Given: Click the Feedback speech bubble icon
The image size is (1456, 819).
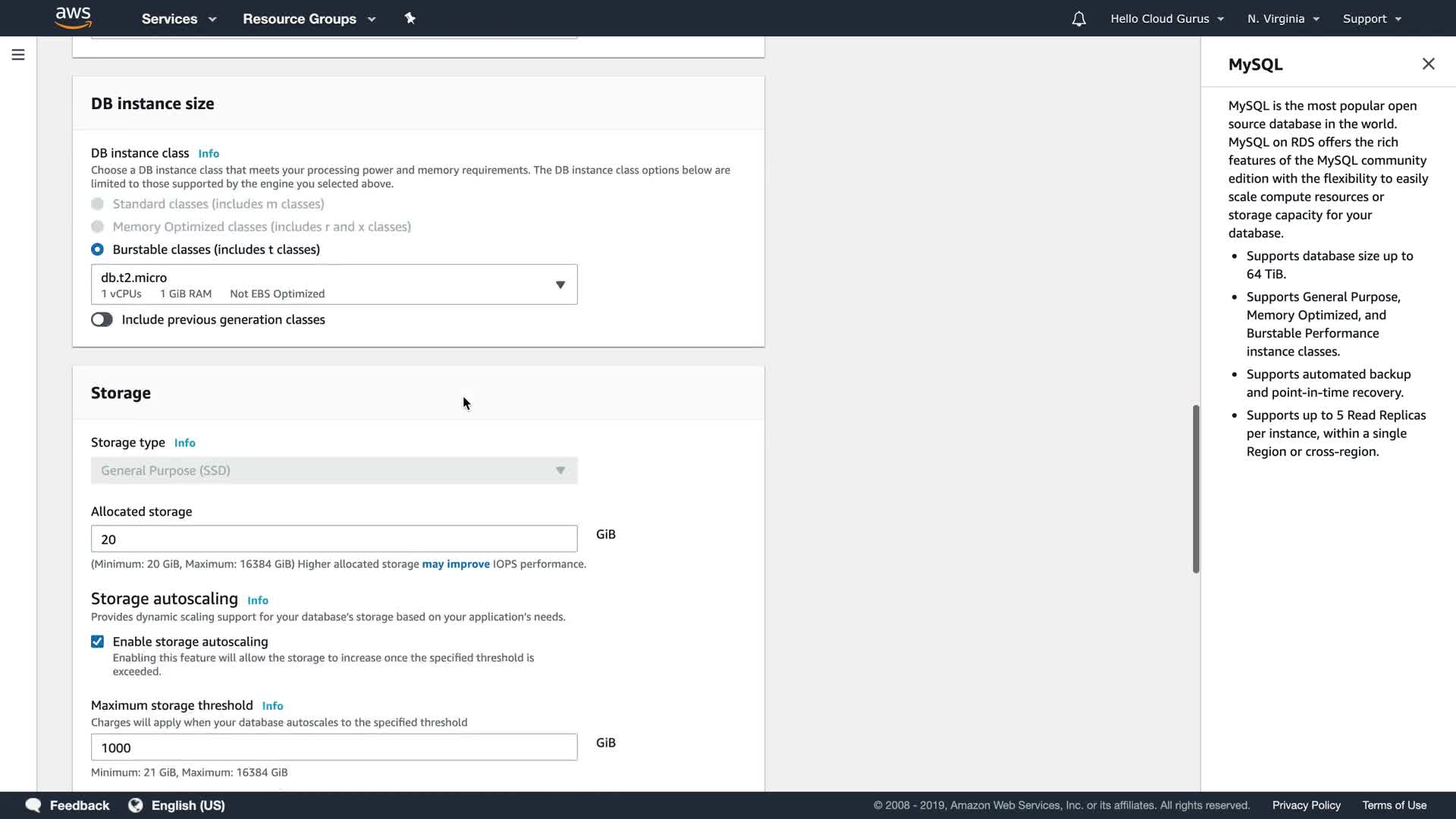Looking at the screenshot, I should point(33,805).
